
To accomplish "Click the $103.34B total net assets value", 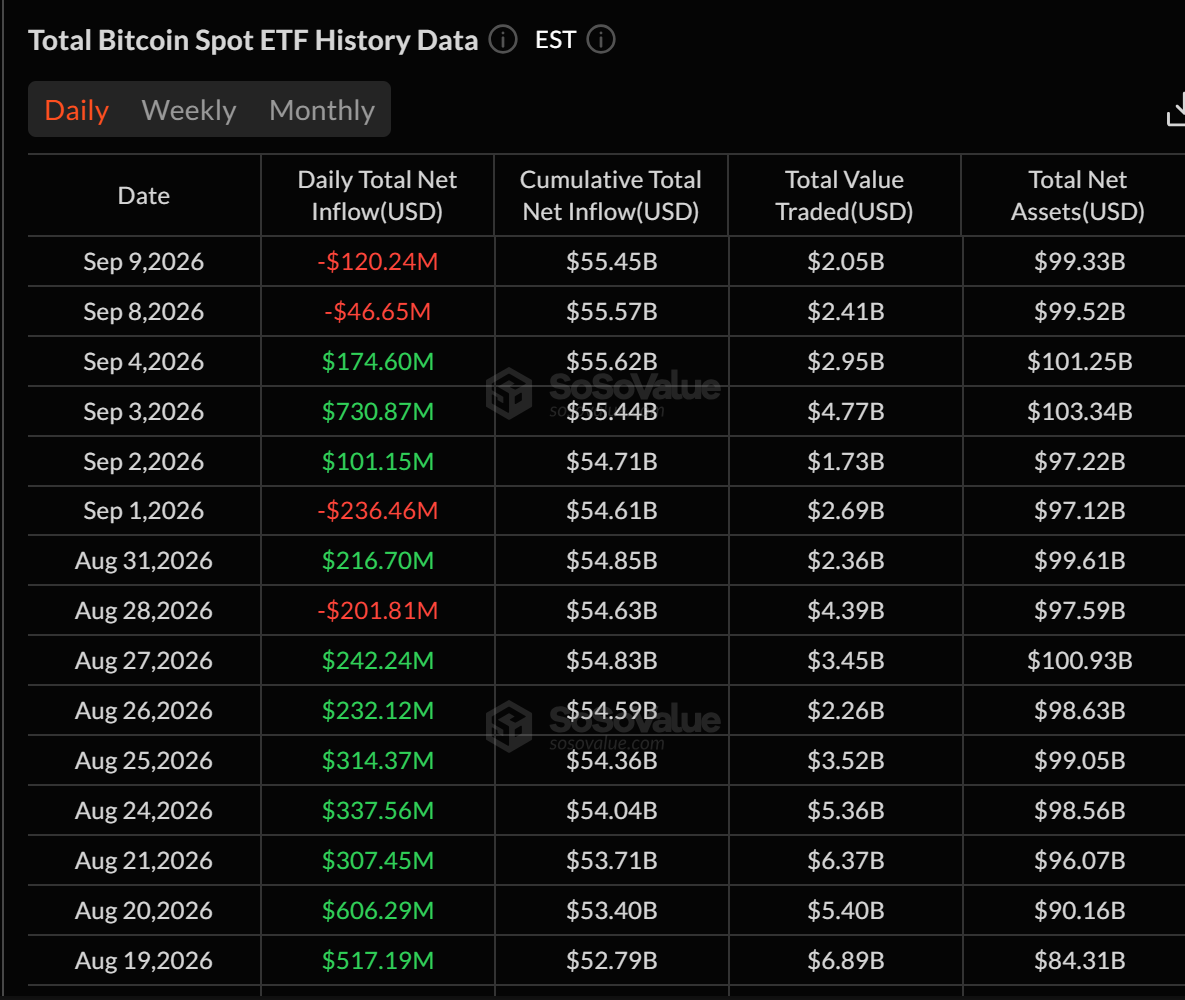I will (1079, 411).
